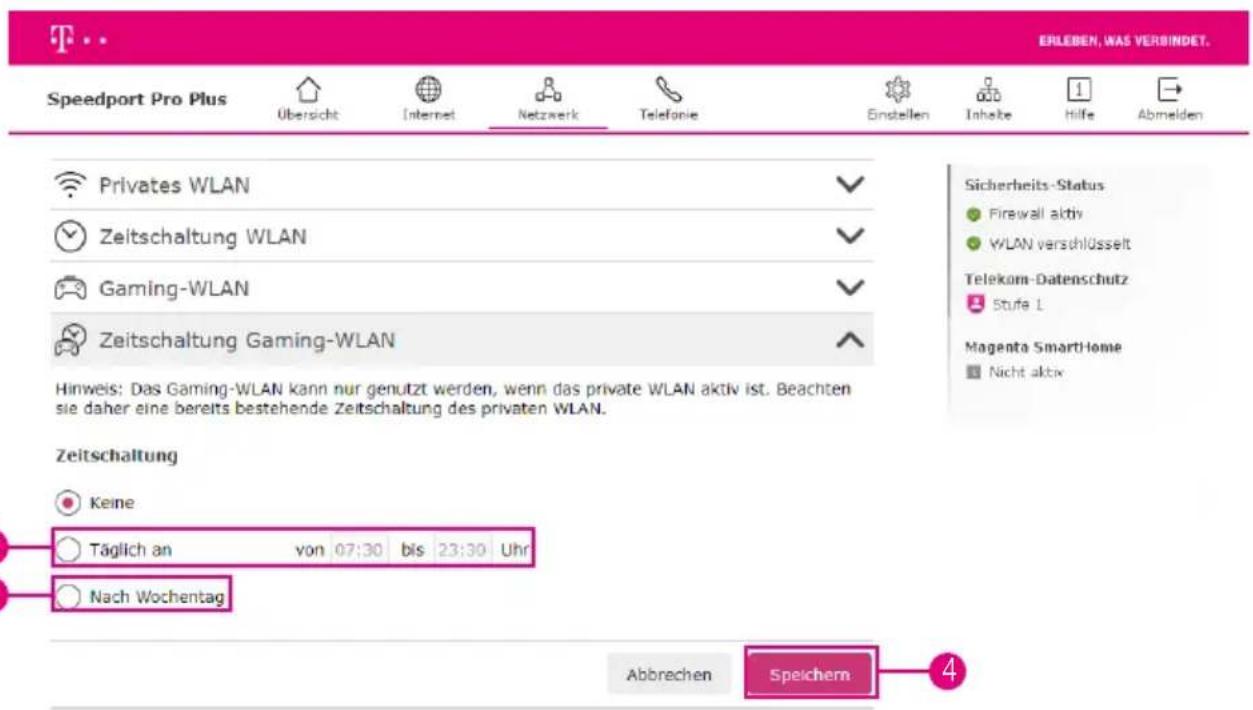The height and width of the screenshot is (710, 1253).
Task: Click the Zeitschaltung WLAN section title
Action: [203, 237]
